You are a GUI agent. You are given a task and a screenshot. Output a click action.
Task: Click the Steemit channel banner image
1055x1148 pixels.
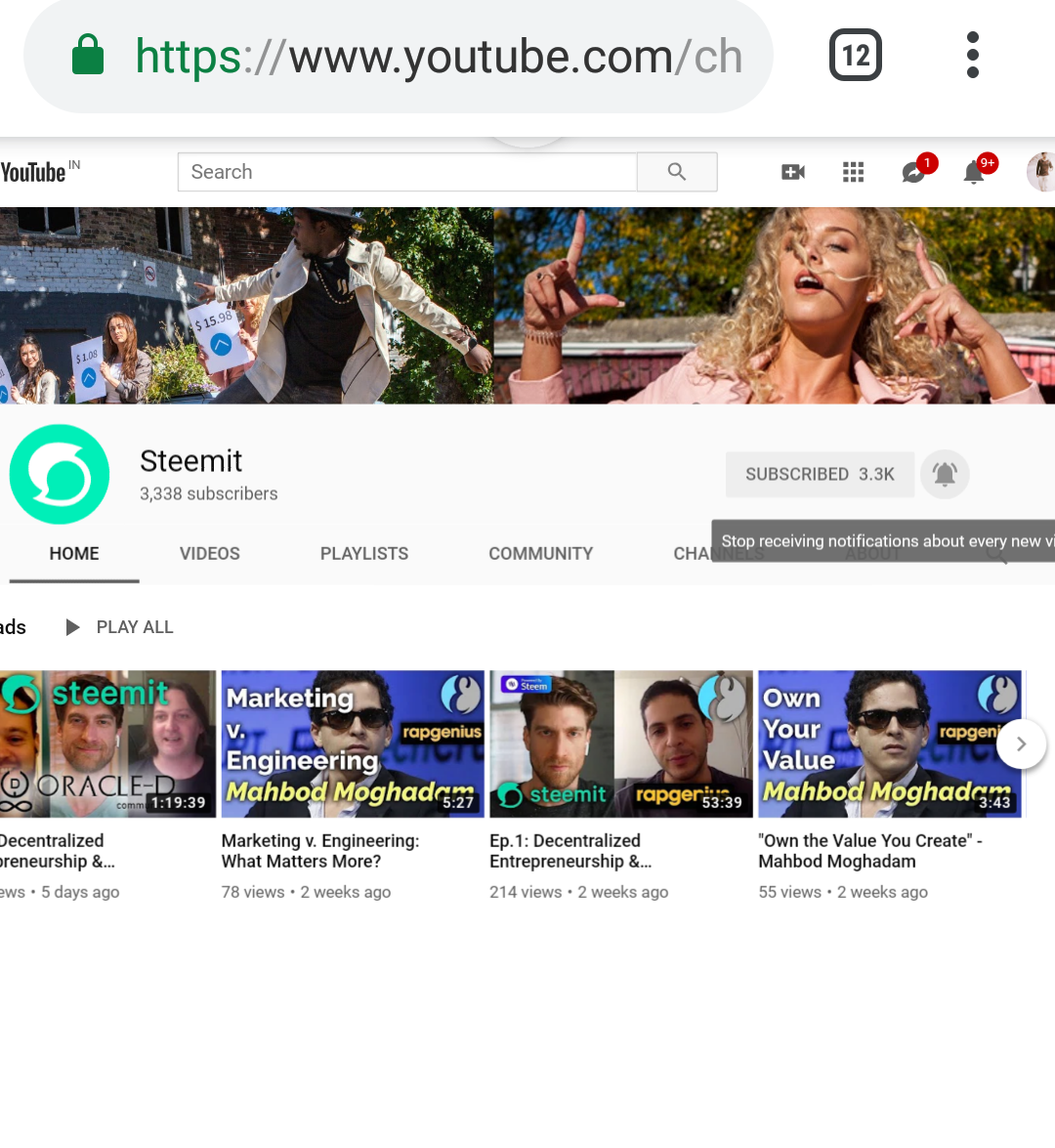(527, 305)
